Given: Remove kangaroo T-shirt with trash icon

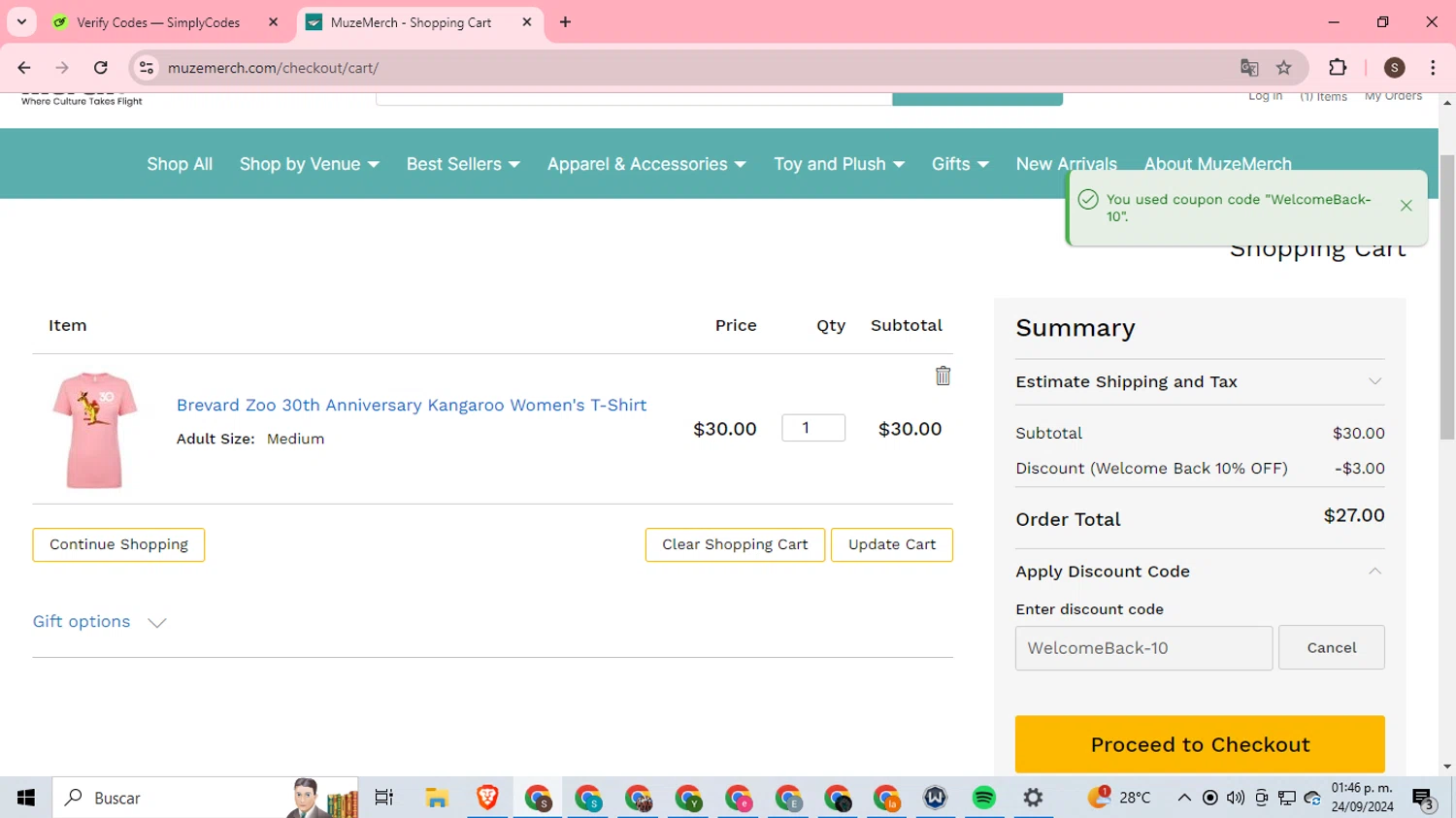Looking at the screenshot, I should [943, 376].
